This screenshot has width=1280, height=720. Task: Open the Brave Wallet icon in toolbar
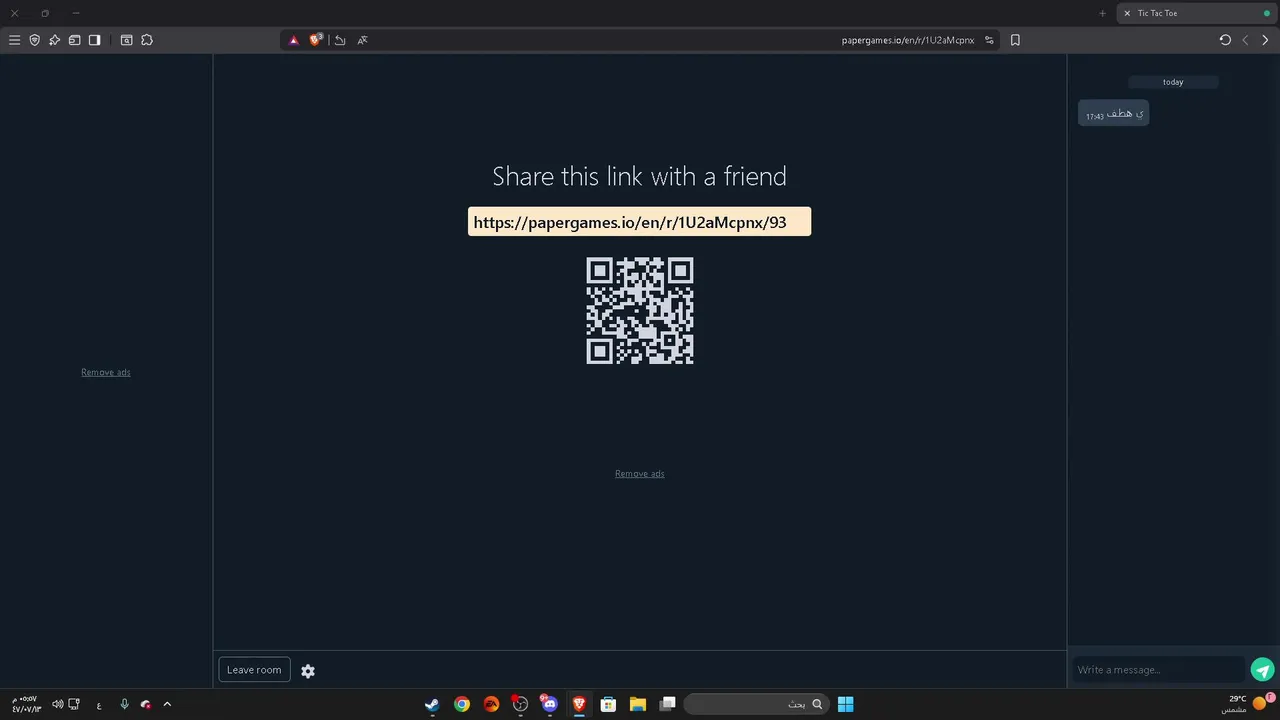74,40
